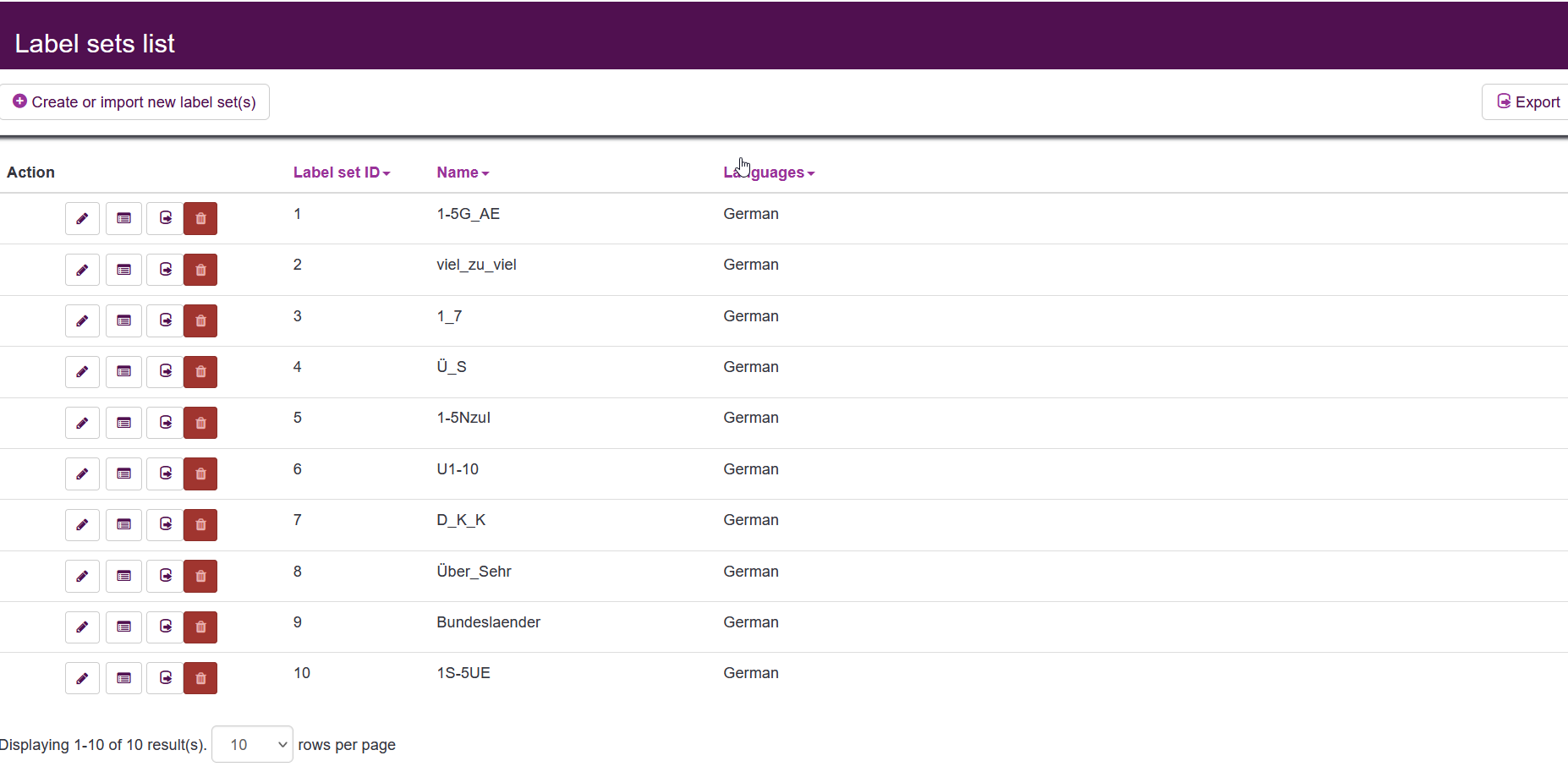Viewport: 1568px width, 772px height.
Task: Click the Displaying 1-10 of 10 result(s) text
Action: [x=103, y=745]
